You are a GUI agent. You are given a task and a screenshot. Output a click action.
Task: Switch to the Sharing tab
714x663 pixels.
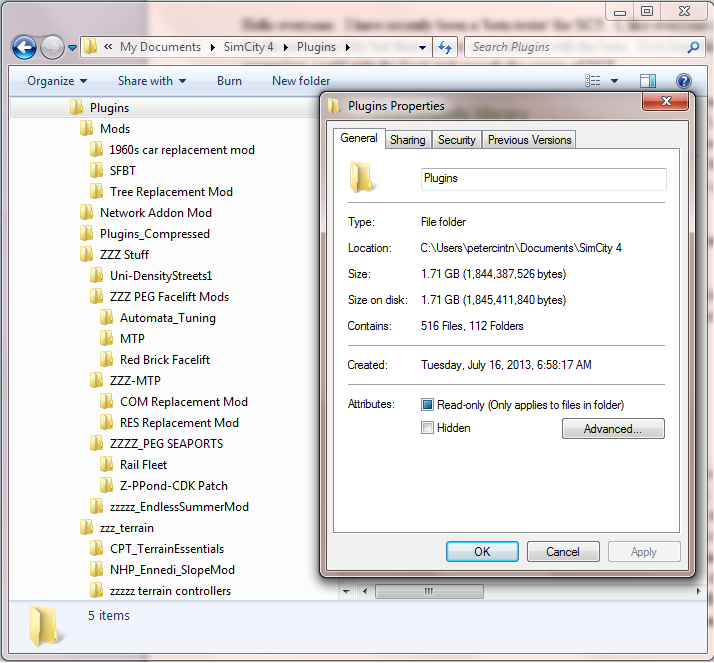pyautogui.click(x=408, y=140)
